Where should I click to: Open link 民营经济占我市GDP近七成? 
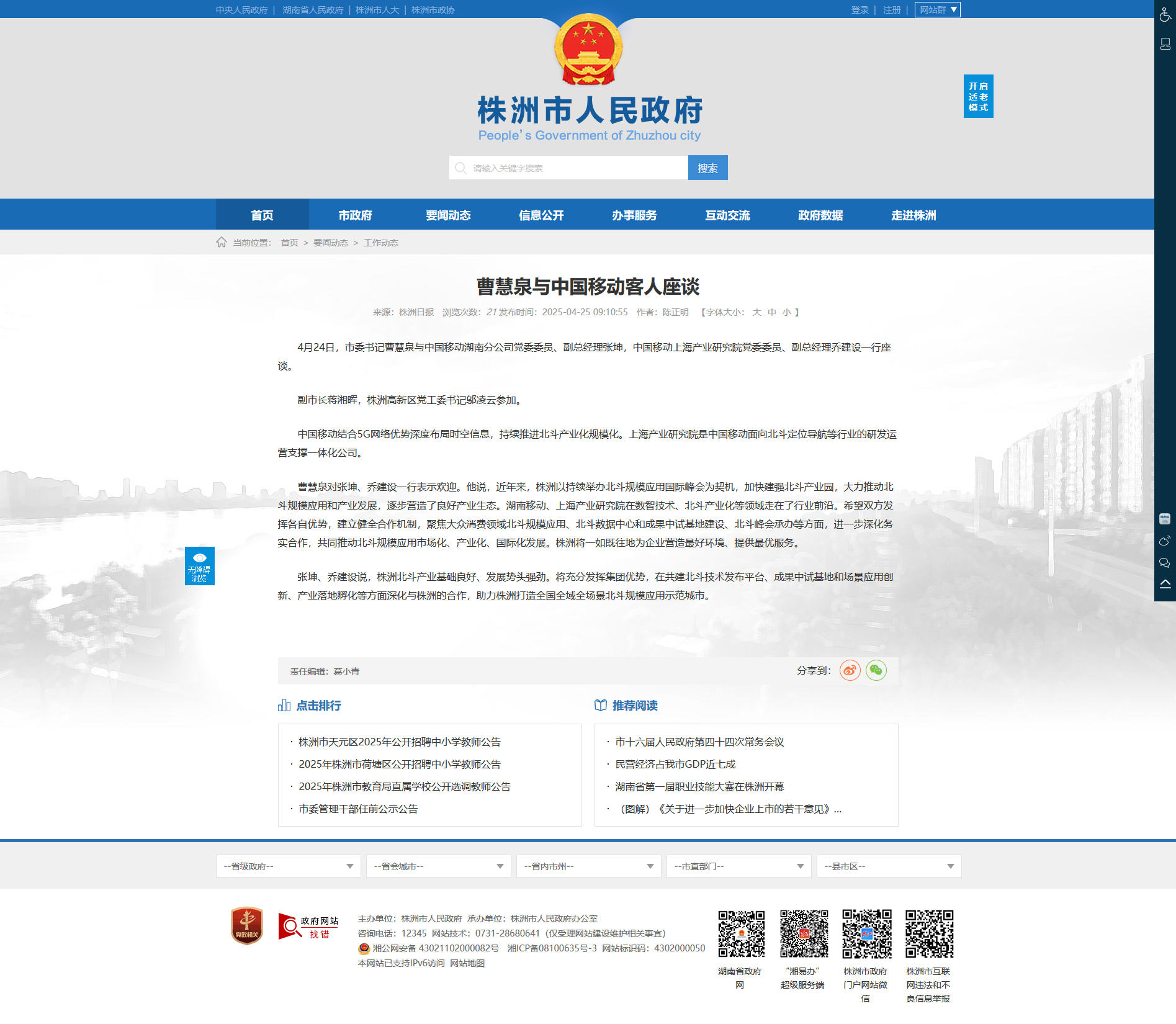(675, 764)
